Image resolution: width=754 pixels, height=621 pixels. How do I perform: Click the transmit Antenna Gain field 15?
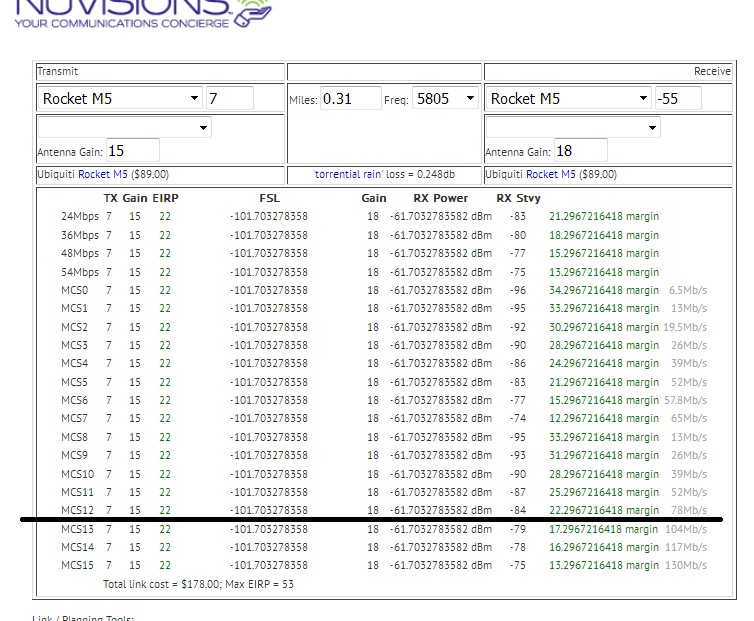tap(133, 151)
